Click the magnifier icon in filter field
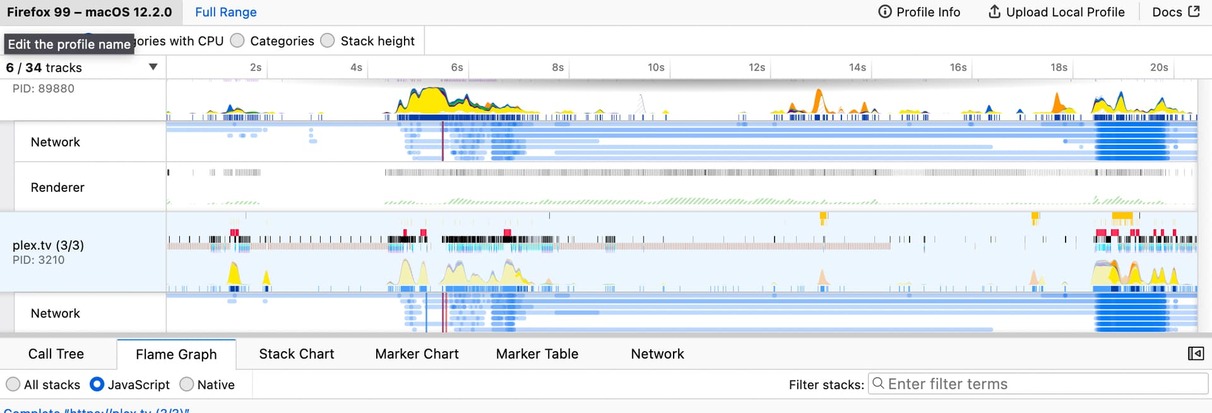 pyautogui.click(x=877, y=384)
